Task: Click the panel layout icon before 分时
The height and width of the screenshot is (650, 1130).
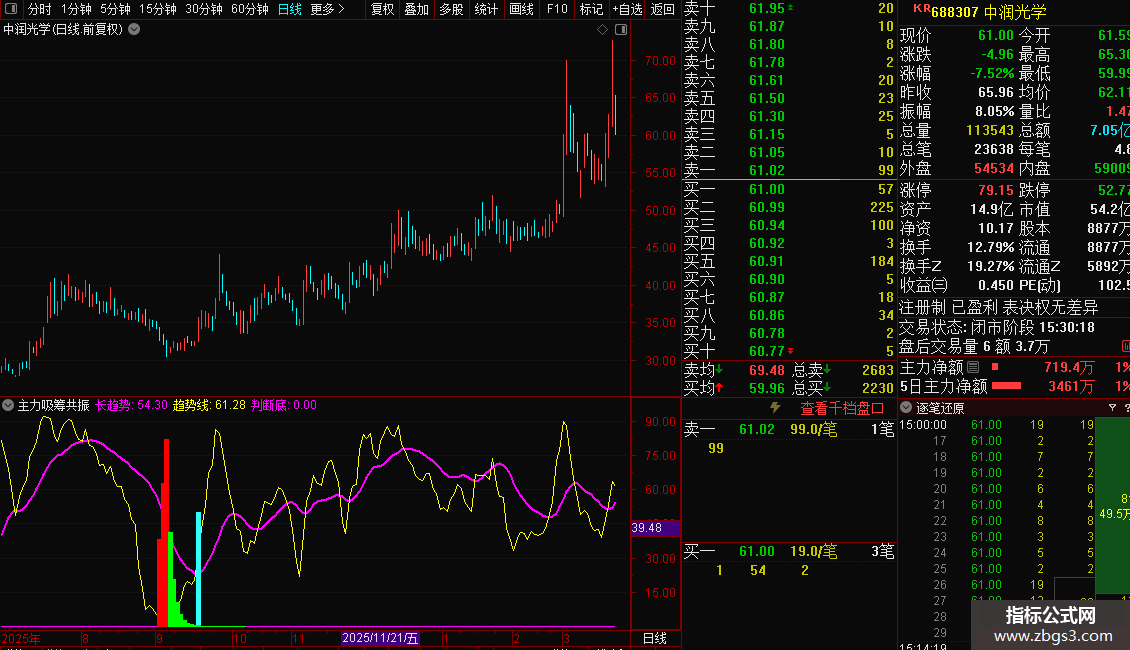Action: point(11,9)
